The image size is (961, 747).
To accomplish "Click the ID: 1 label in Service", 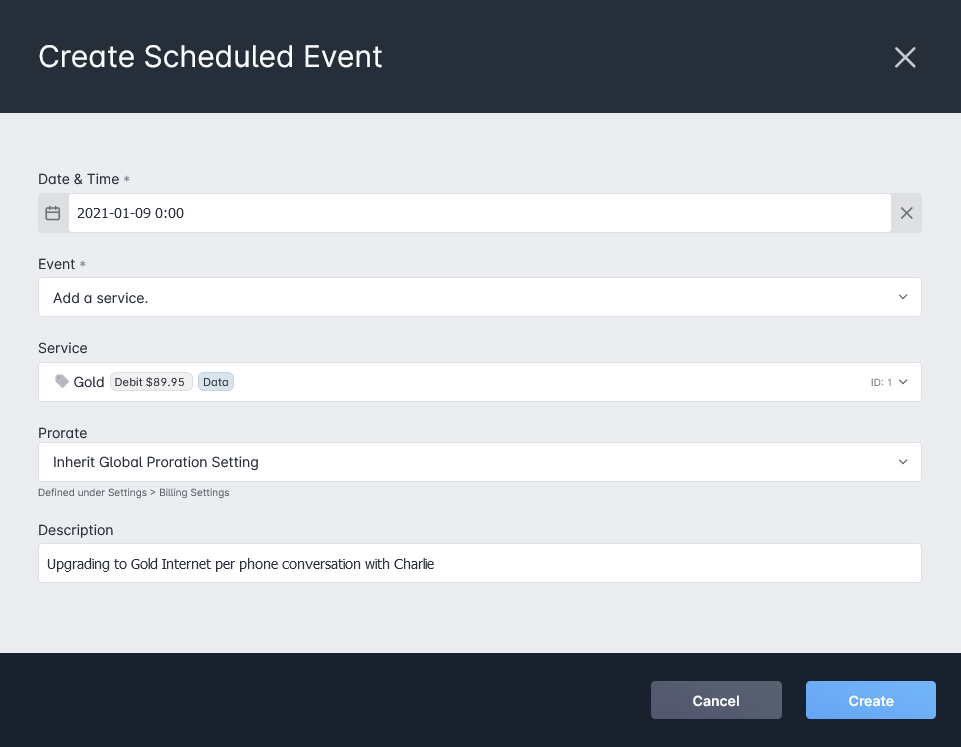I will (881, 382).
